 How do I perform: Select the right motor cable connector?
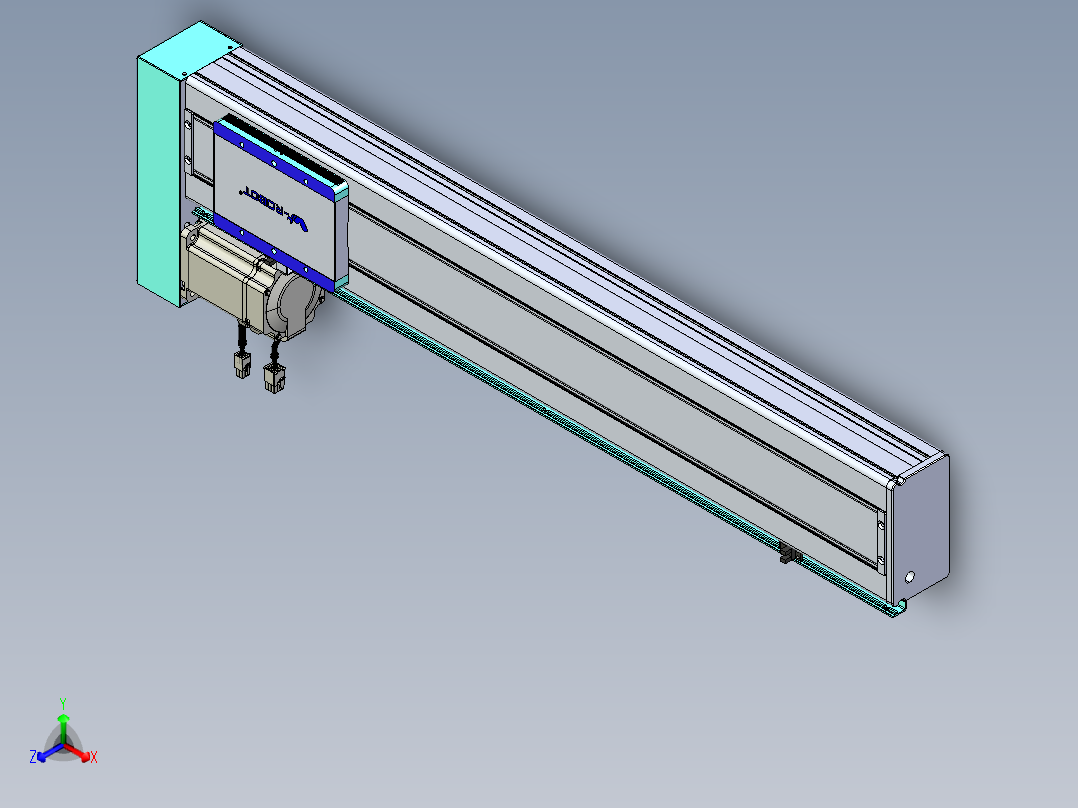pos(274,379)
